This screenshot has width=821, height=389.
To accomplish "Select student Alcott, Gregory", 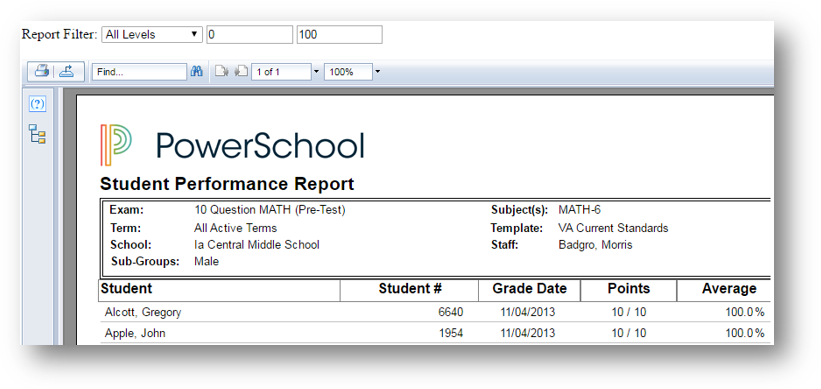I will (x=143, y=313).
